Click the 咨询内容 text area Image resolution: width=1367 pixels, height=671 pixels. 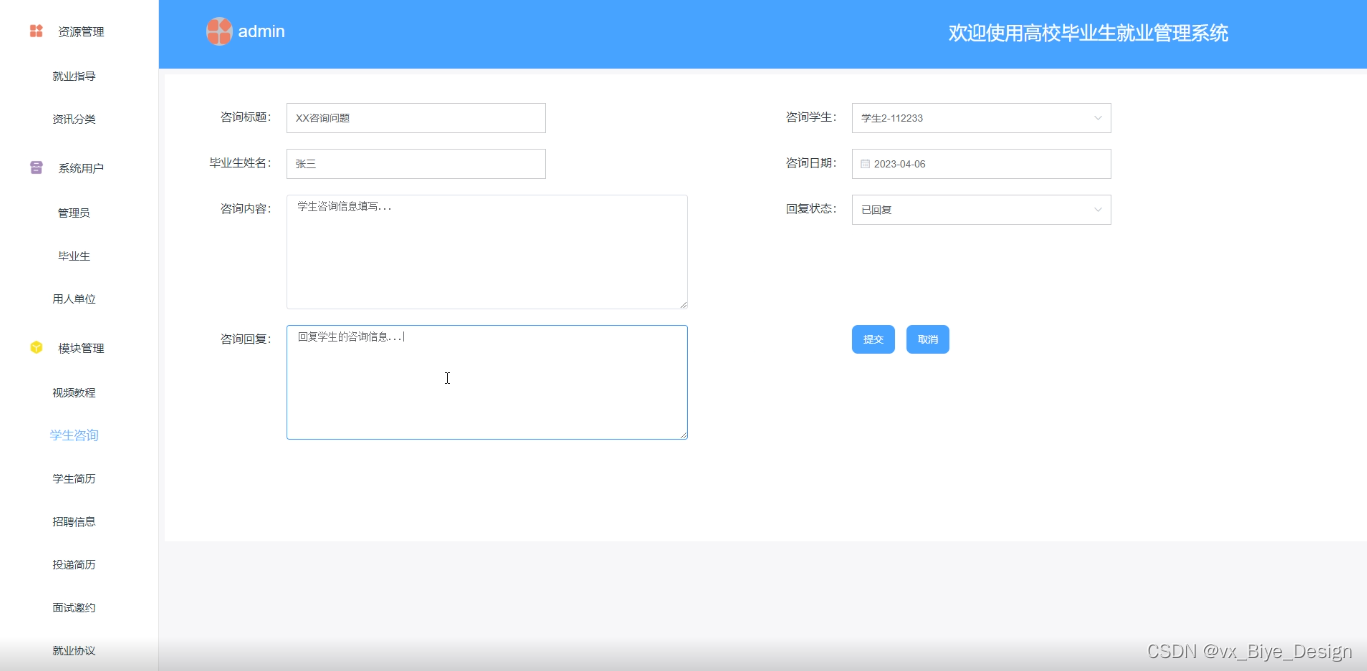click(487, 252)
